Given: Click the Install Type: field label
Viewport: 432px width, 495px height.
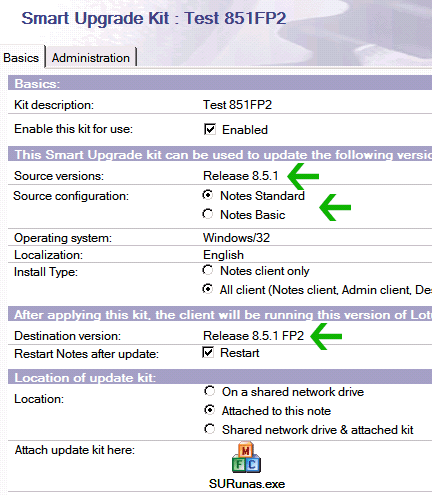Looking at the screenshot, I should [x=46, y=272].
